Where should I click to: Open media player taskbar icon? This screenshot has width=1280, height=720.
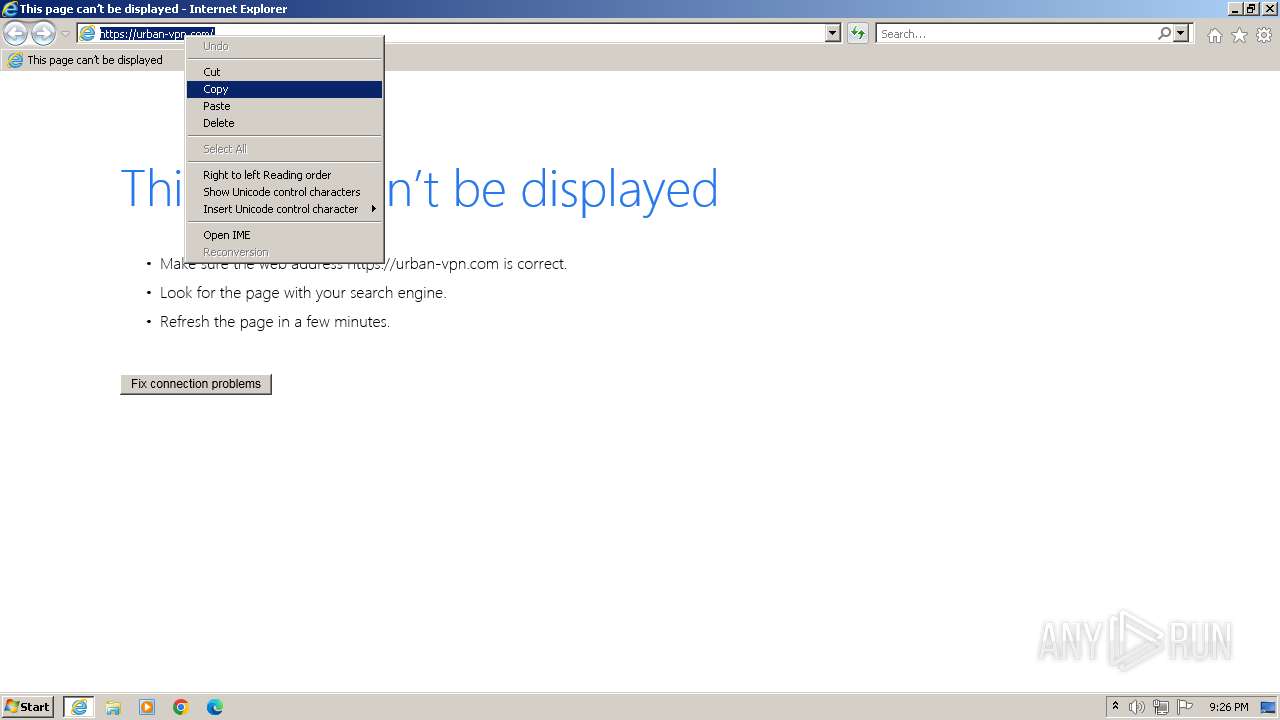(x=147, y=707)
